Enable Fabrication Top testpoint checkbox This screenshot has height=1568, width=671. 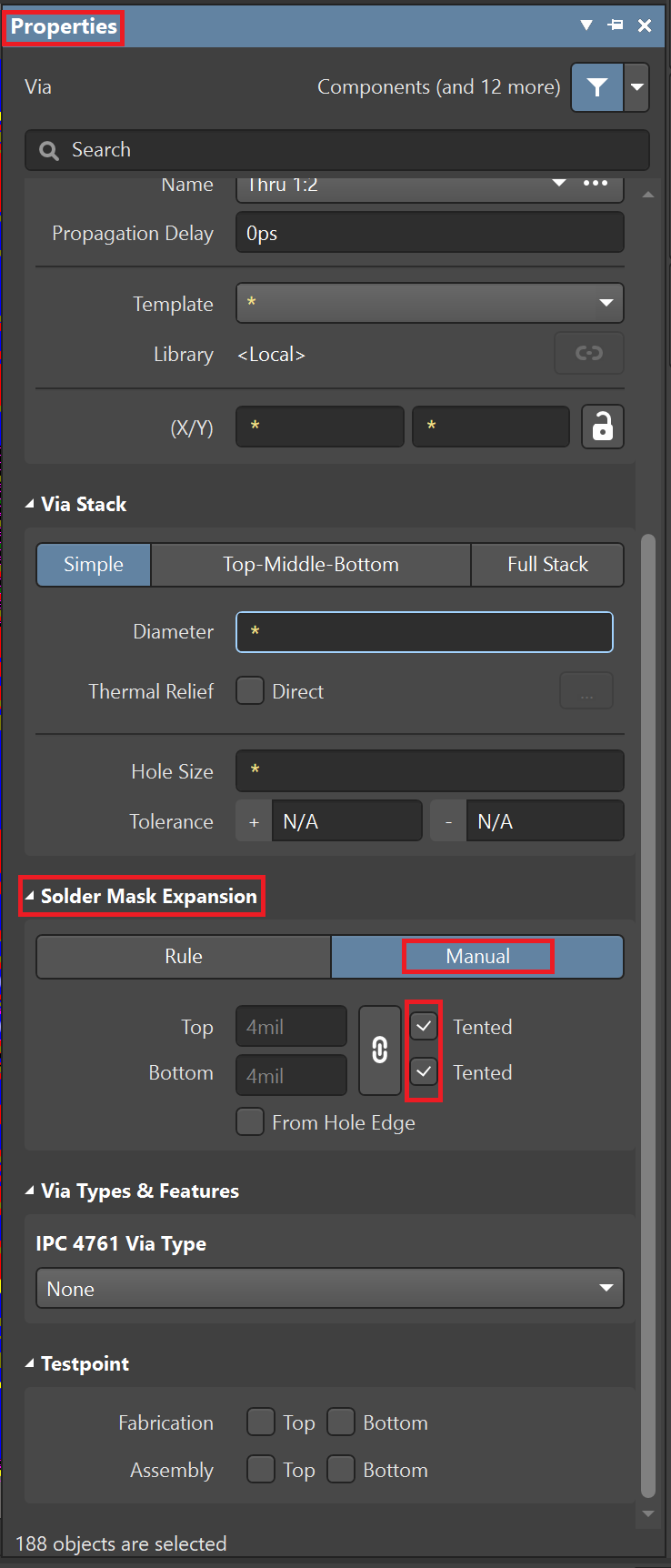[x=261, y=1422]
